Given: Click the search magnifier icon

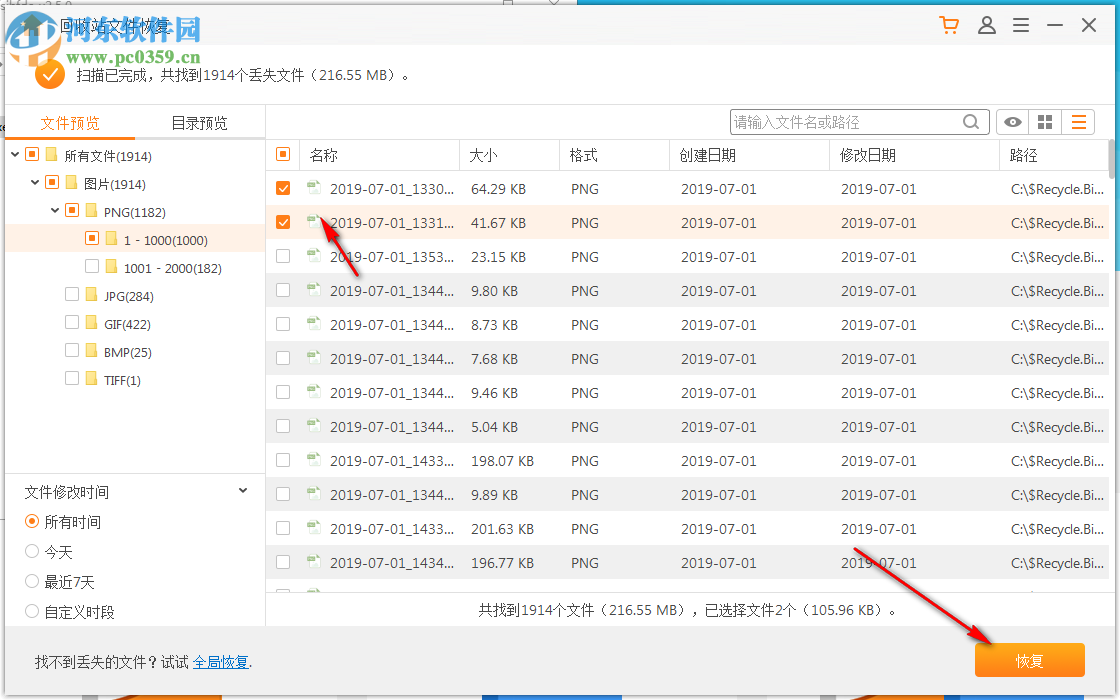Looking at the screenshot, I should (x=970, y=121).
